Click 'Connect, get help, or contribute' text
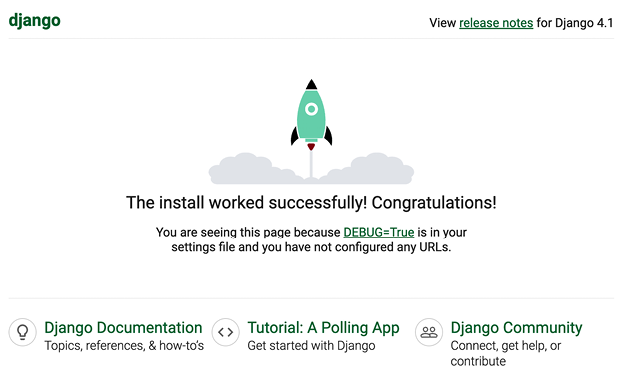 (x=506, y=353)
